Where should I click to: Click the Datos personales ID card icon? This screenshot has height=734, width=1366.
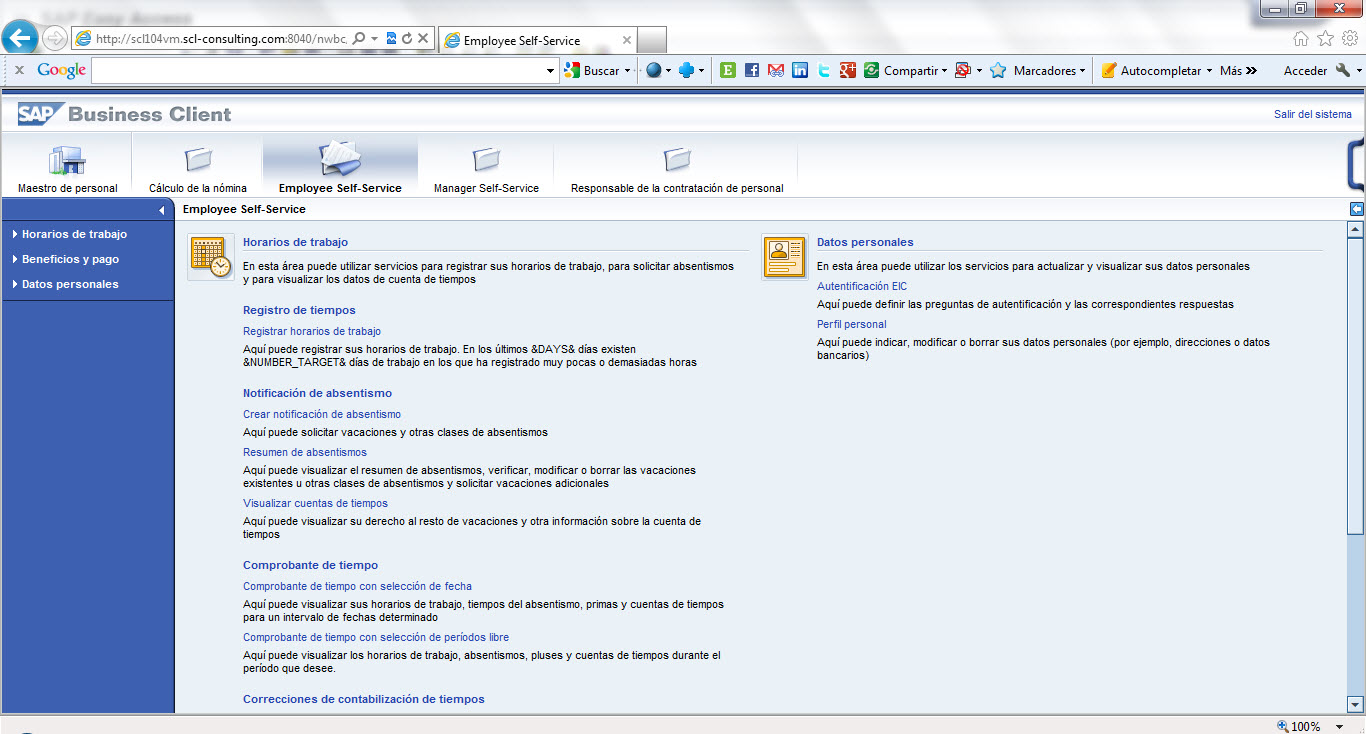(784, 257)
